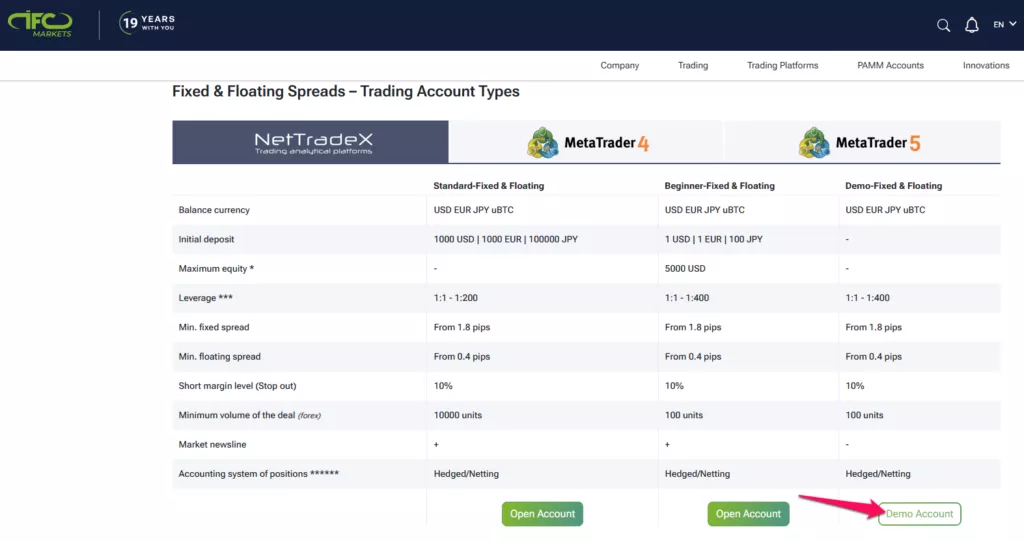The image size is (1024, 542).
Task: Click the Demo-Fixed & Floating column header
Action: click(893, 186)
